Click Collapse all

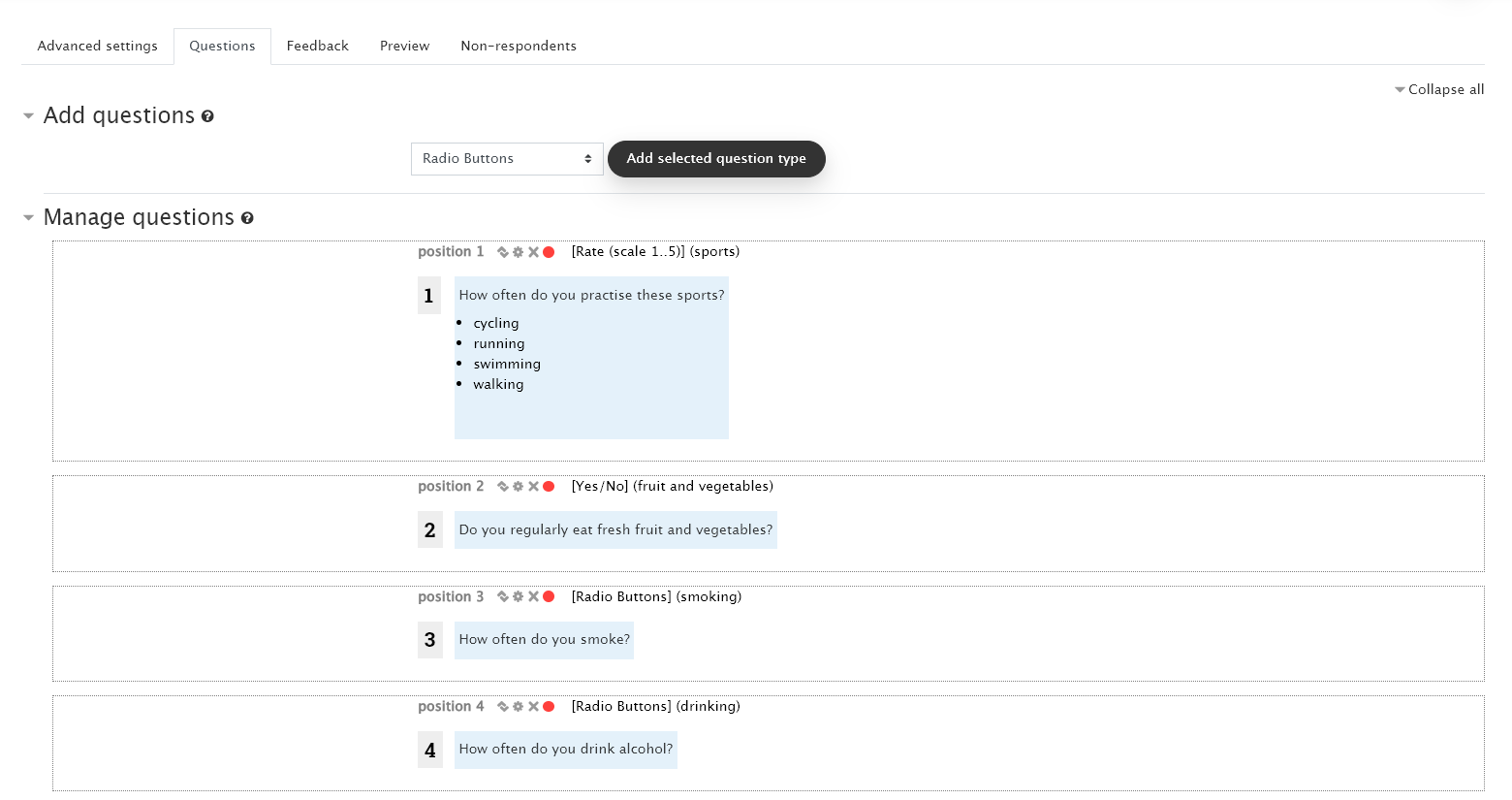tap(1439, 89)
